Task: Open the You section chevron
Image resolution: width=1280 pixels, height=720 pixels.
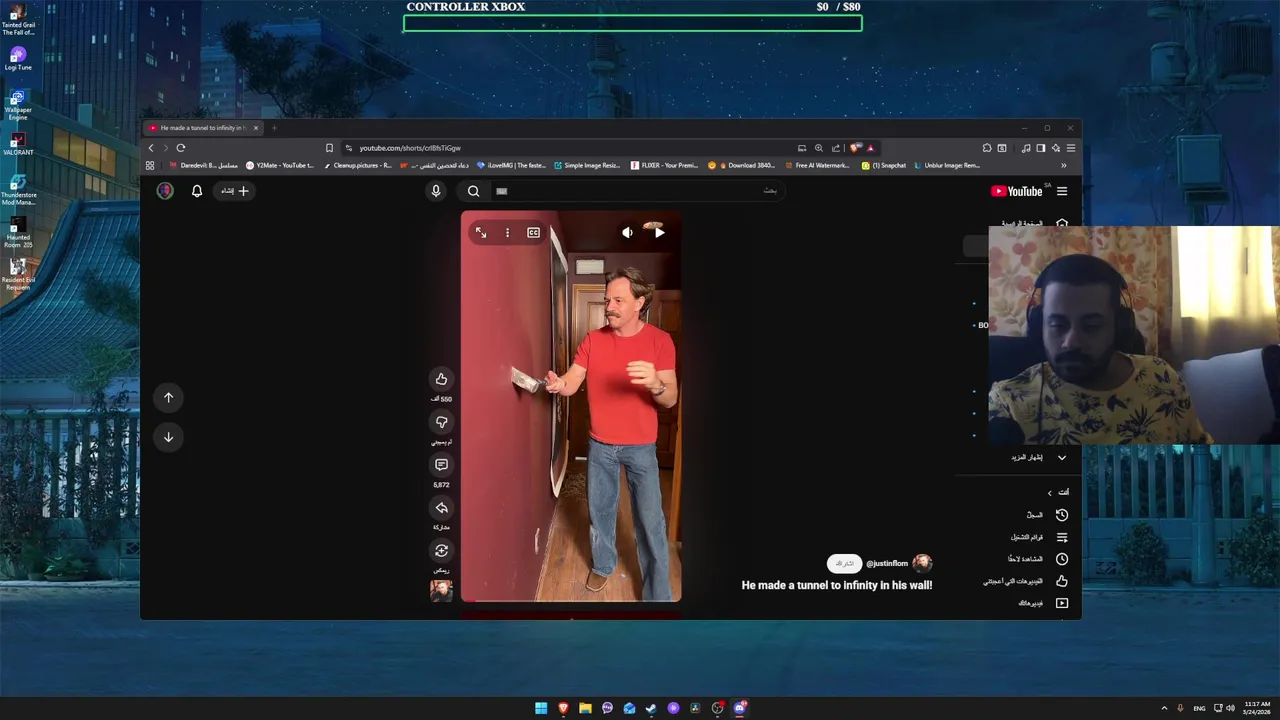Action: [x=1049, y=492]
